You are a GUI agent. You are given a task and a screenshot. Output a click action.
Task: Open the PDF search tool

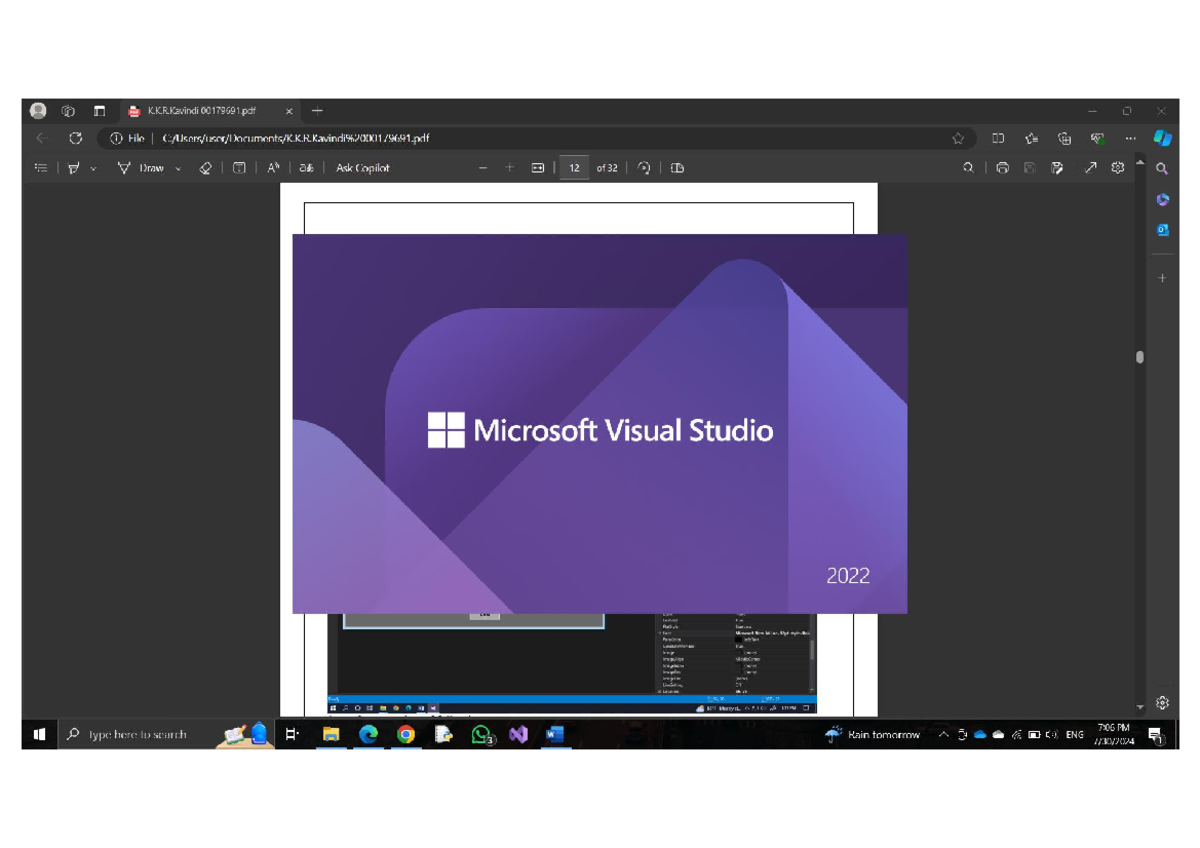tap(968, 168)
